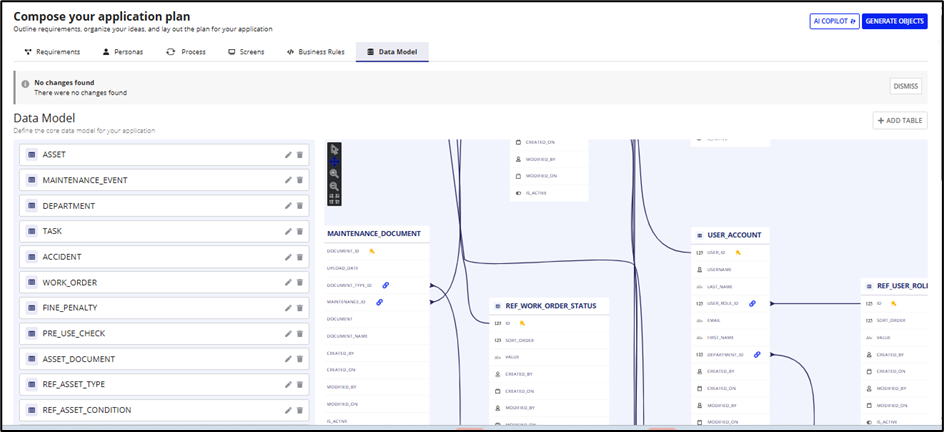Delete the MAINTENANCE_EVENT table
The height and width of the screenshot is (432, 944).
300,180
